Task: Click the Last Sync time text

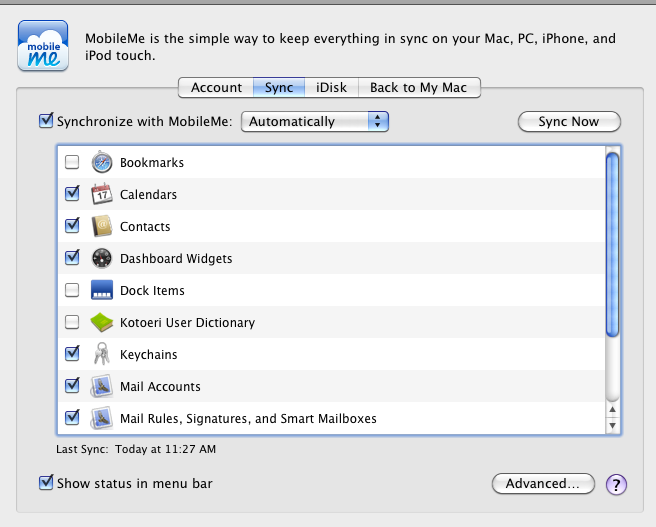Action: pyautogui.click(x=136, y=449)
